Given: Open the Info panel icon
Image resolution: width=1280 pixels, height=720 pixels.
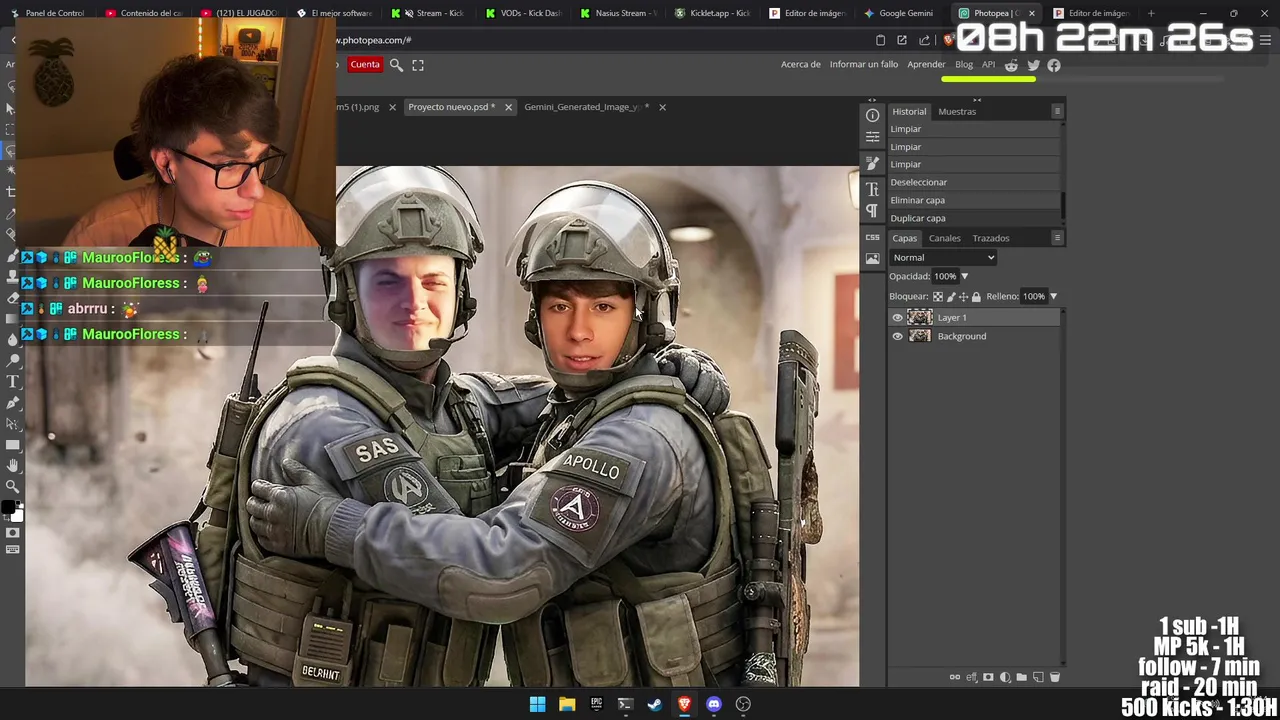Looking at the screenshot, I should [x=872, y=115].
